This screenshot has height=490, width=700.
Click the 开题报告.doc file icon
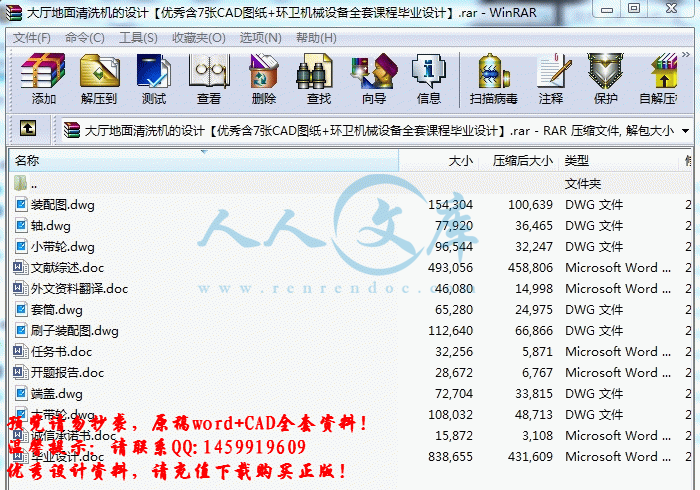pyautogui.click(x=21, y=372)
